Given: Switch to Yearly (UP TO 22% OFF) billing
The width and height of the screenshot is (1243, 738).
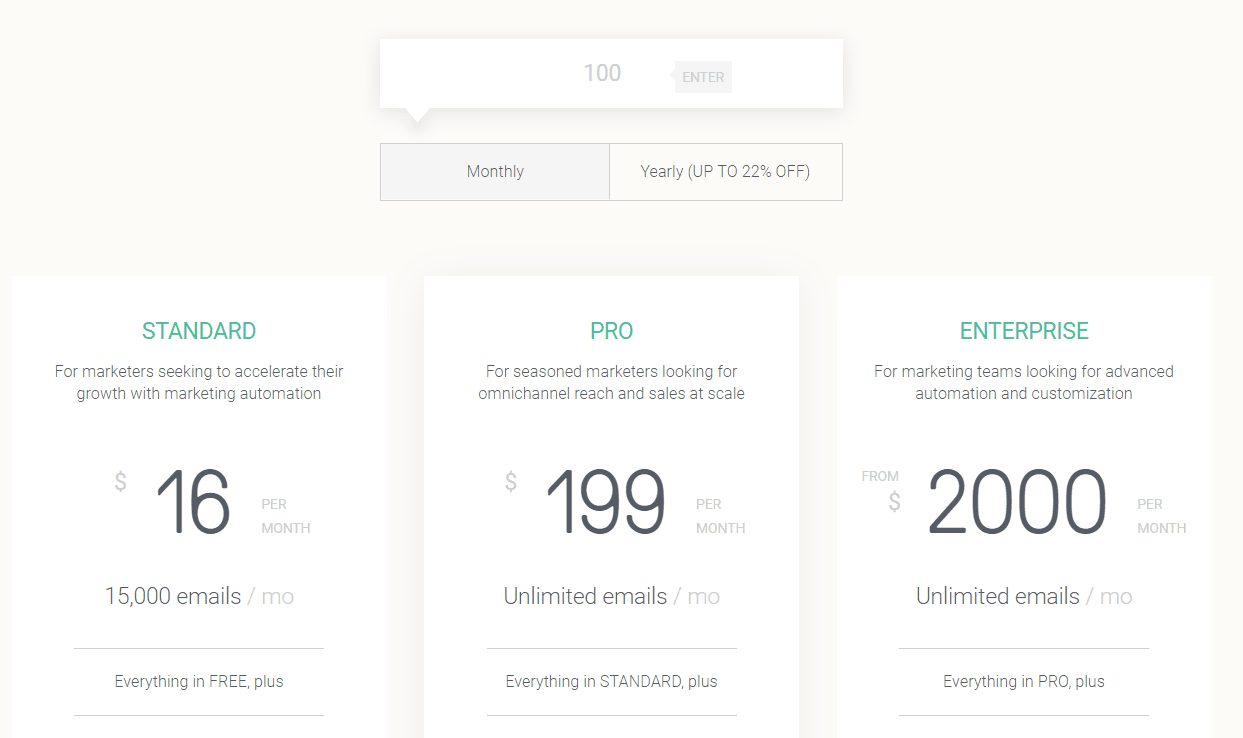Looking at the screenshot, I should pyautogui.click(x=725, y=172).
